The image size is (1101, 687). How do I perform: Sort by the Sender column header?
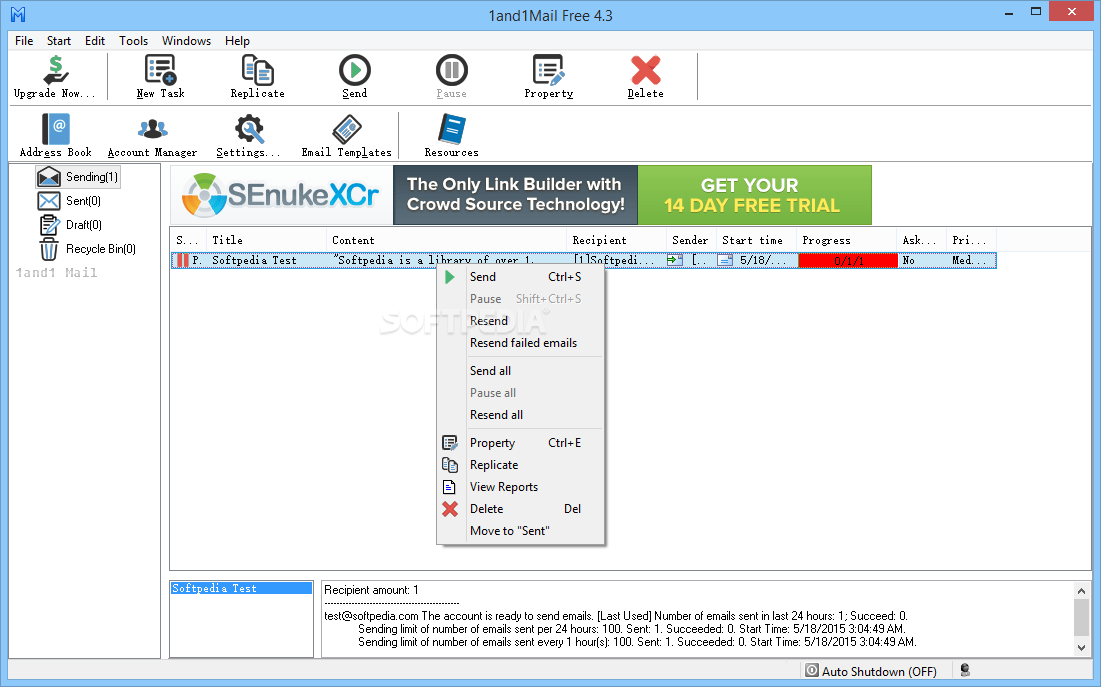coord(692,240)
